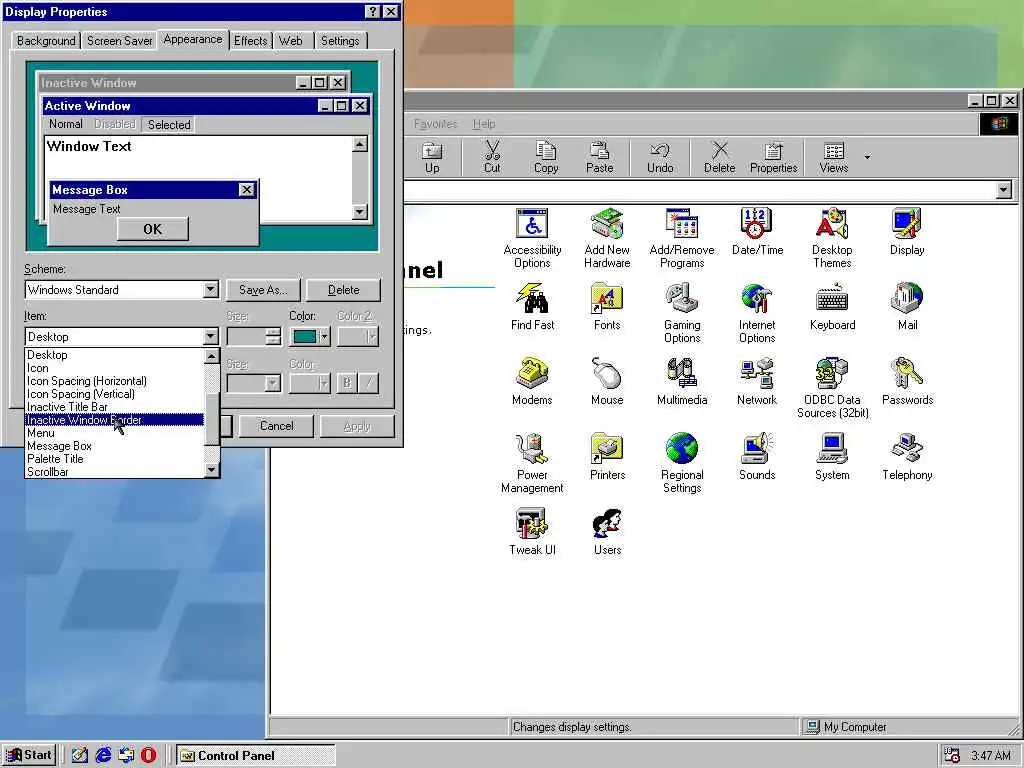
Task: Click the What's This help button
Action: click(x=372, y=12)
